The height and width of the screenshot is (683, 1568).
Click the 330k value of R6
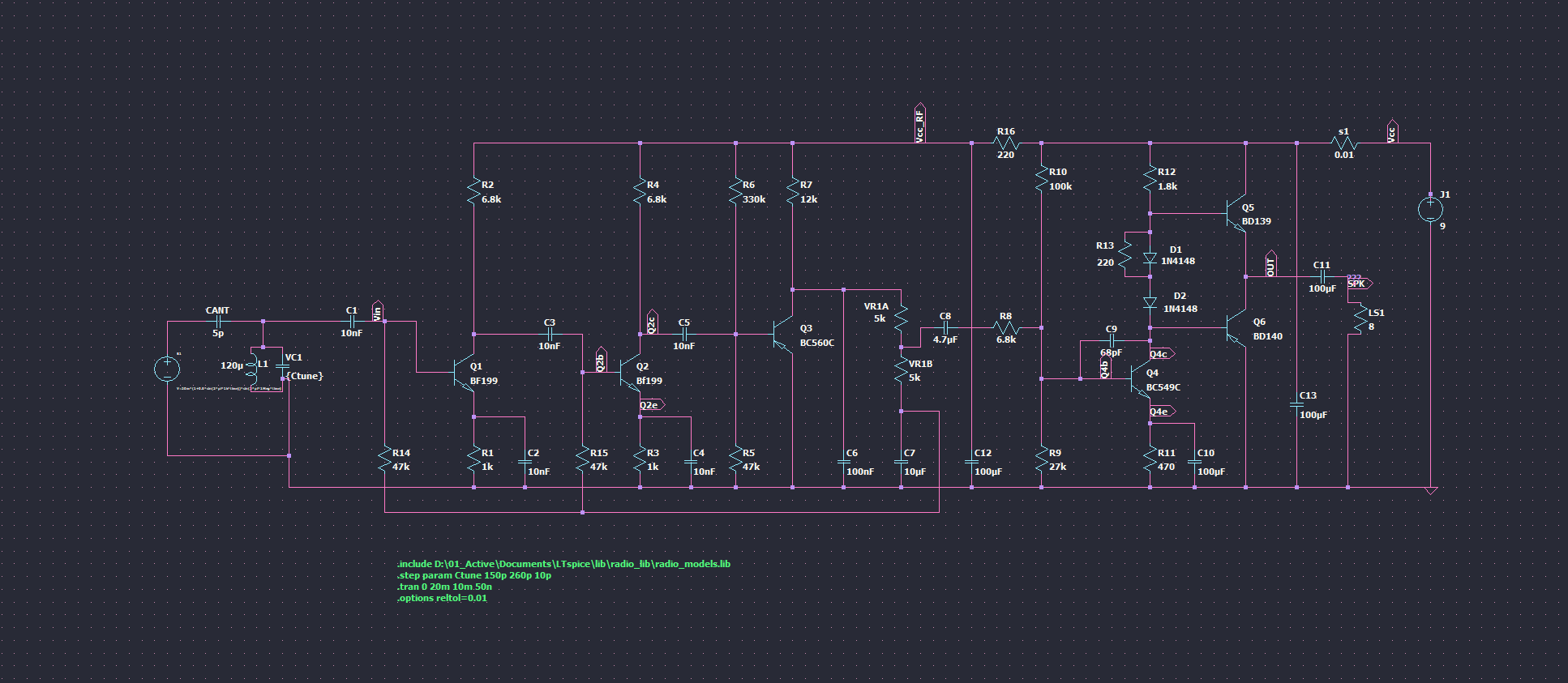[754, 199]
